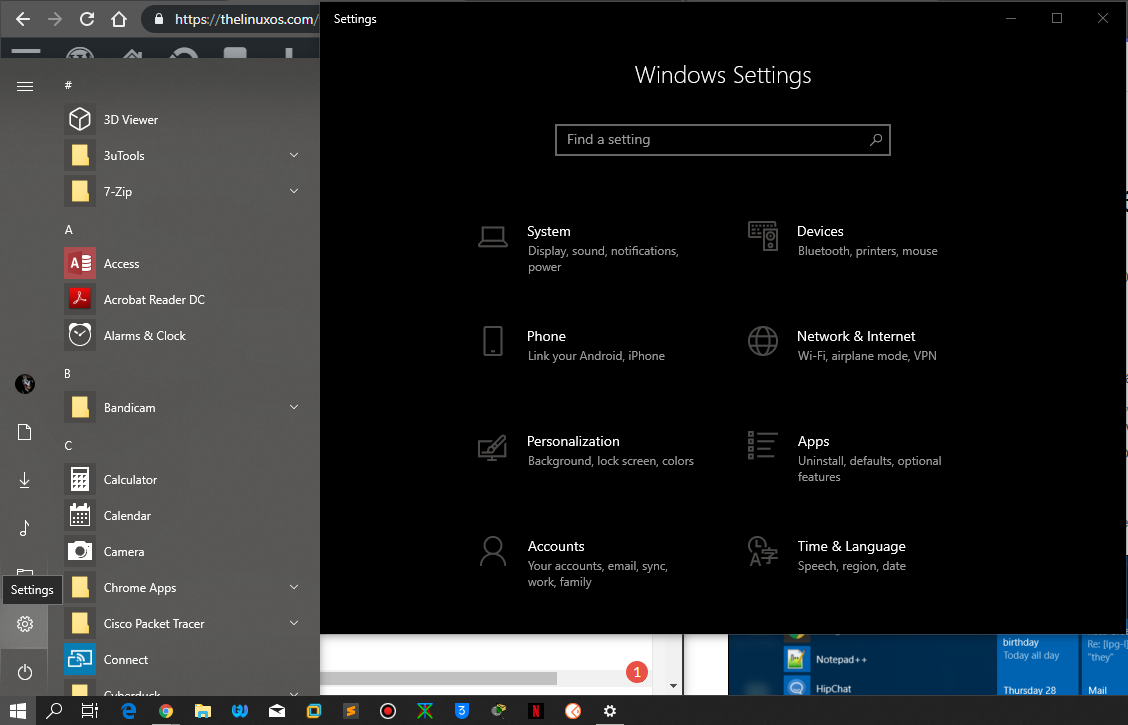1128x725 pixels.
Task: Click the Start menu hamburger button
Action: click(x=25, y=86)
